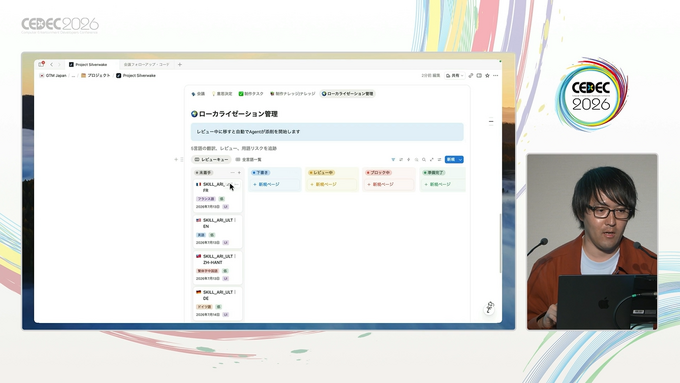Screen dimensions: 680x383
Task: Select the ローカライゼーション管理 tab
Action: tap(347, 94)
